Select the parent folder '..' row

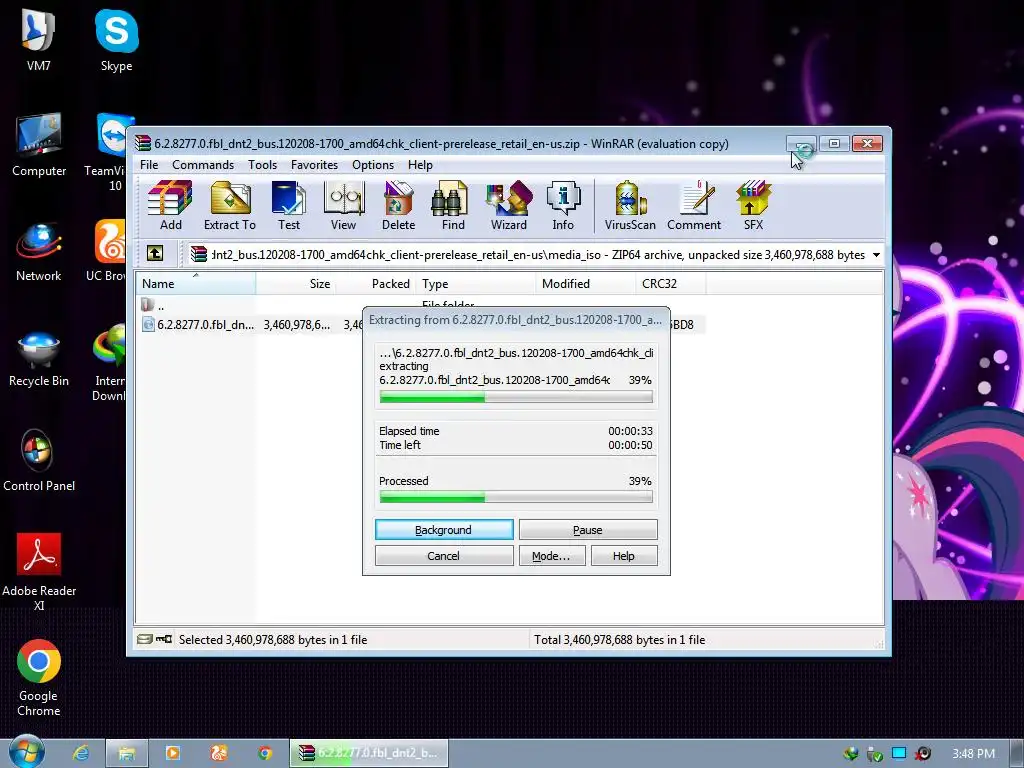[420, 305]
